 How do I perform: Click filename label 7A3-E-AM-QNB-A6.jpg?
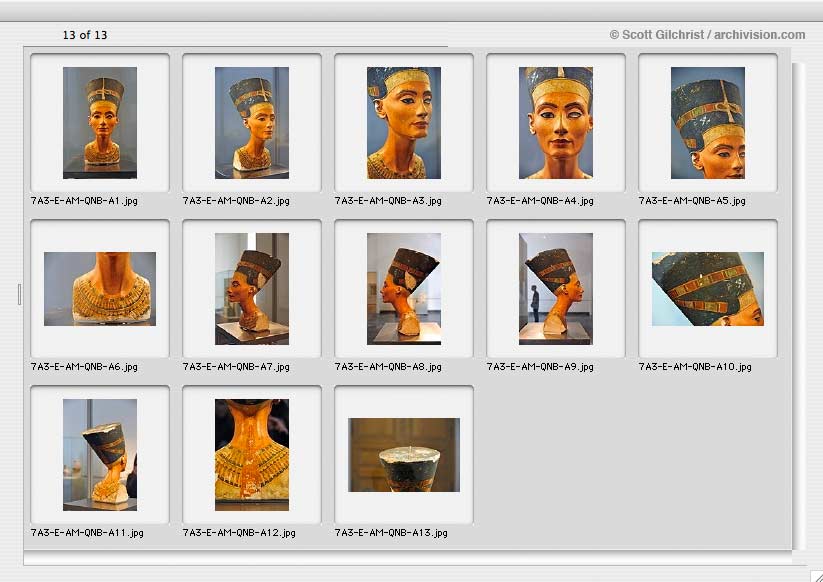(x=84, y=367)
